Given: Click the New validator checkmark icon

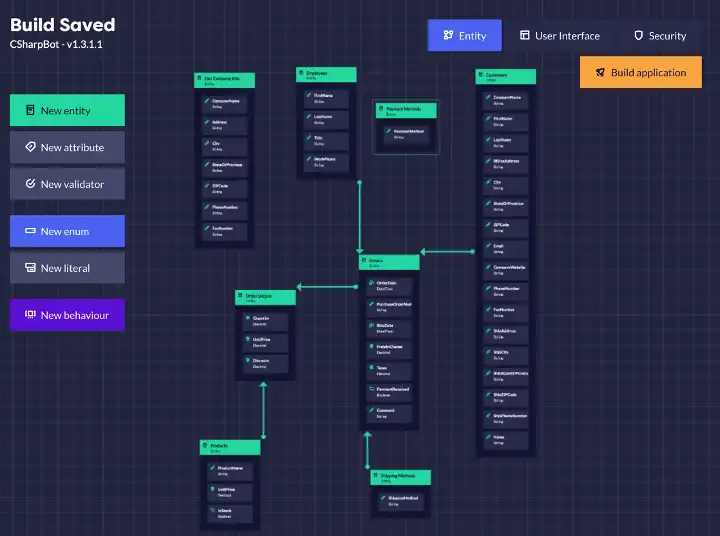Looking at the screenshot, I should click(30, 184).
